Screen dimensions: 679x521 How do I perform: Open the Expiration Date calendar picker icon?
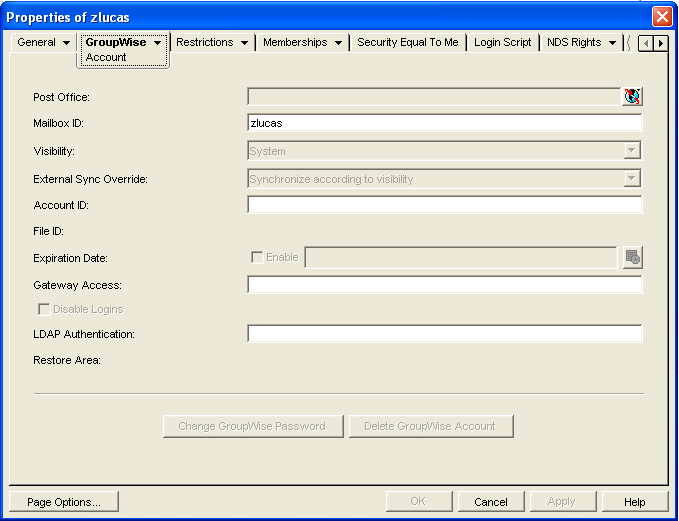632,257
